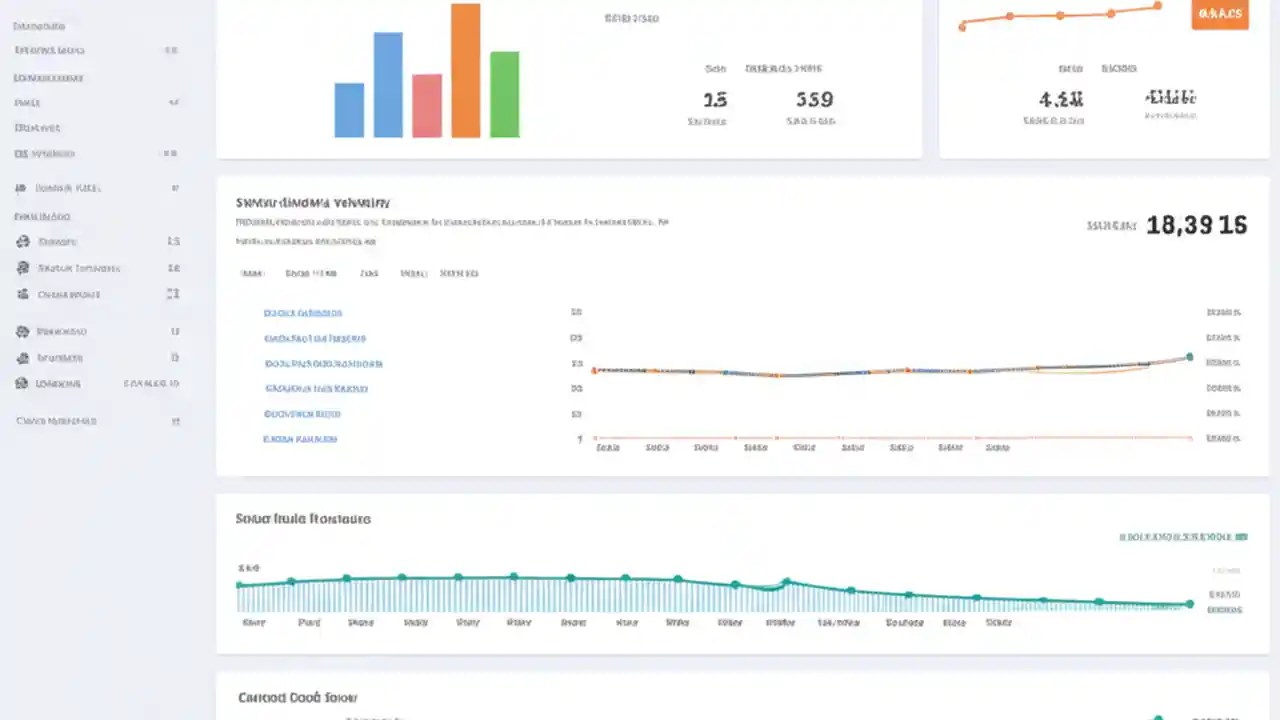Click the location pin icon at the sidebar bottom group
This screenshot has height=720, width=1280.
point(22,383)
